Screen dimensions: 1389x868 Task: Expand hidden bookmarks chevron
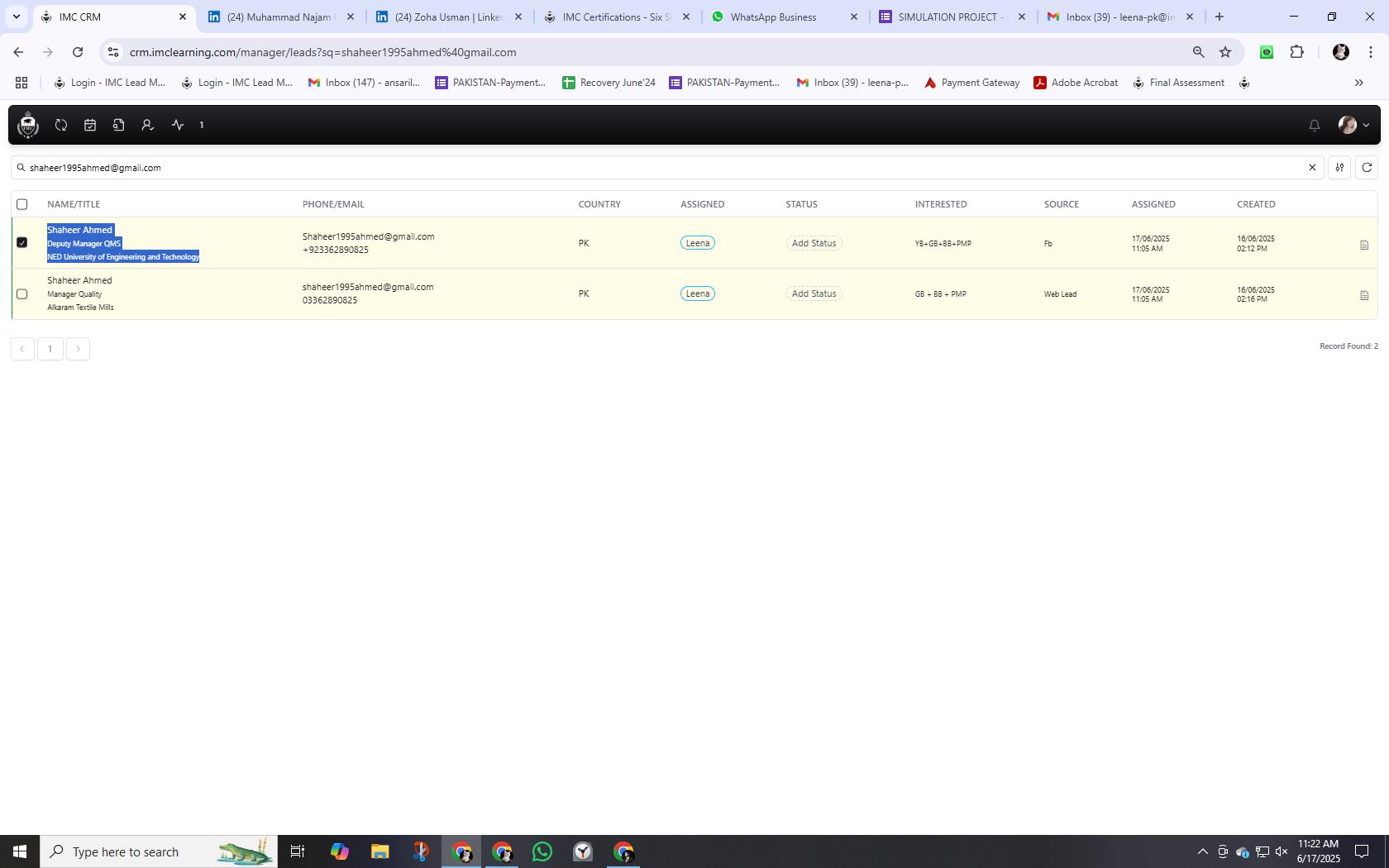(x=1358, y=83)
